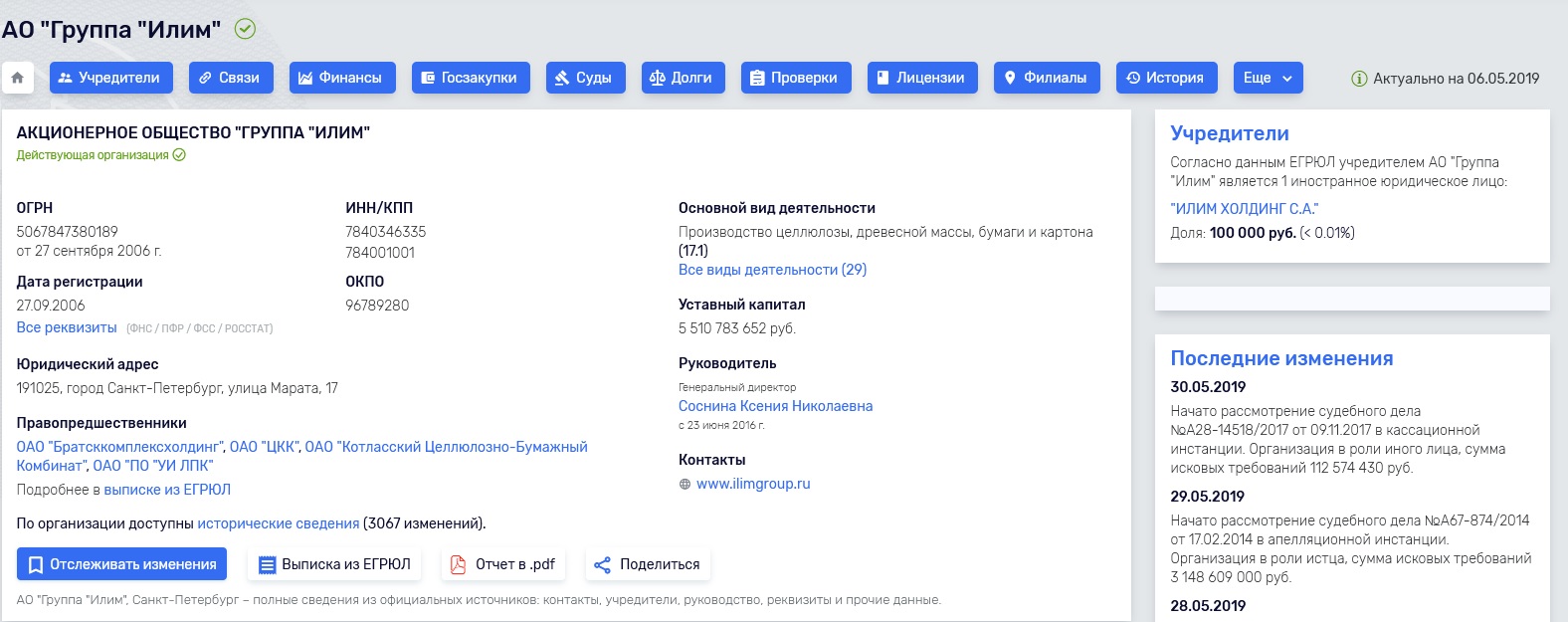Click globe icon next to www.ilimgroup.ru
Screen dimensions: 1568x622
pyautogui.click(x=685, y=485)
